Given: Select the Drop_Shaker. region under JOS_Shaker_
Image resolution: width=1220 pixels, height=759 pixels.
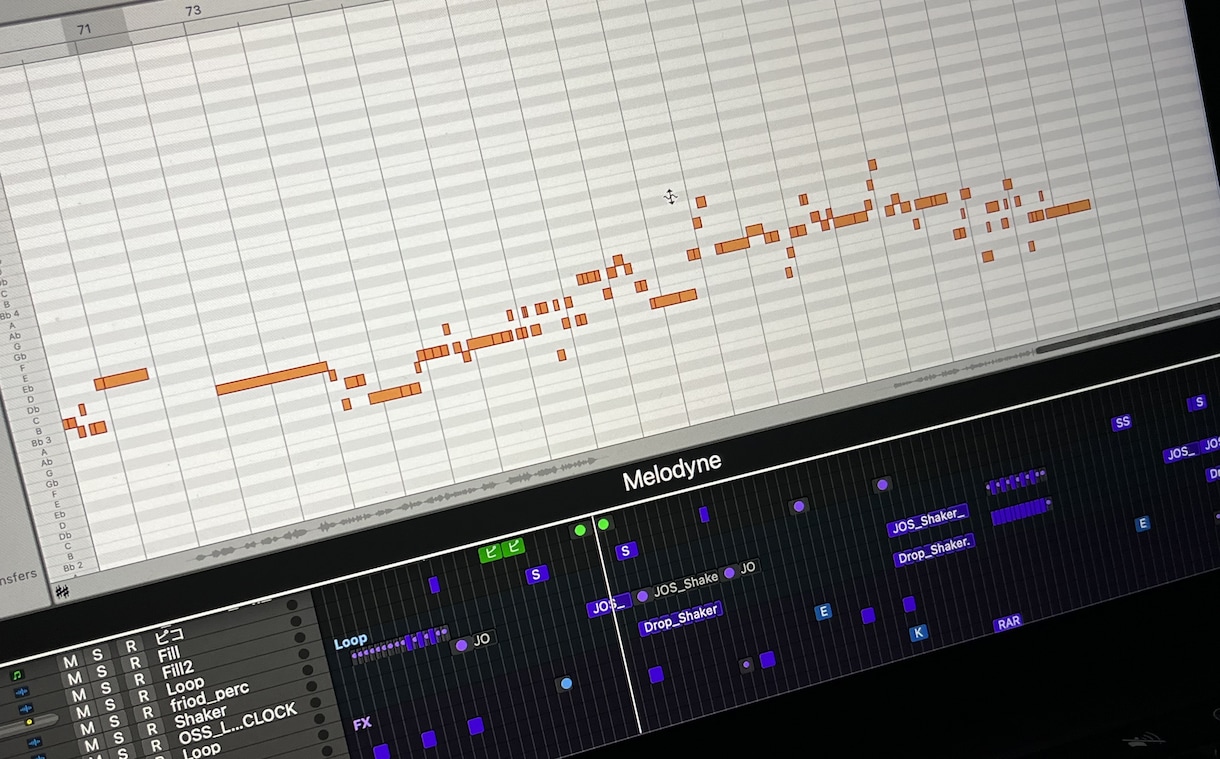Looking at the screenshot, I should click(x=933, y=550).
